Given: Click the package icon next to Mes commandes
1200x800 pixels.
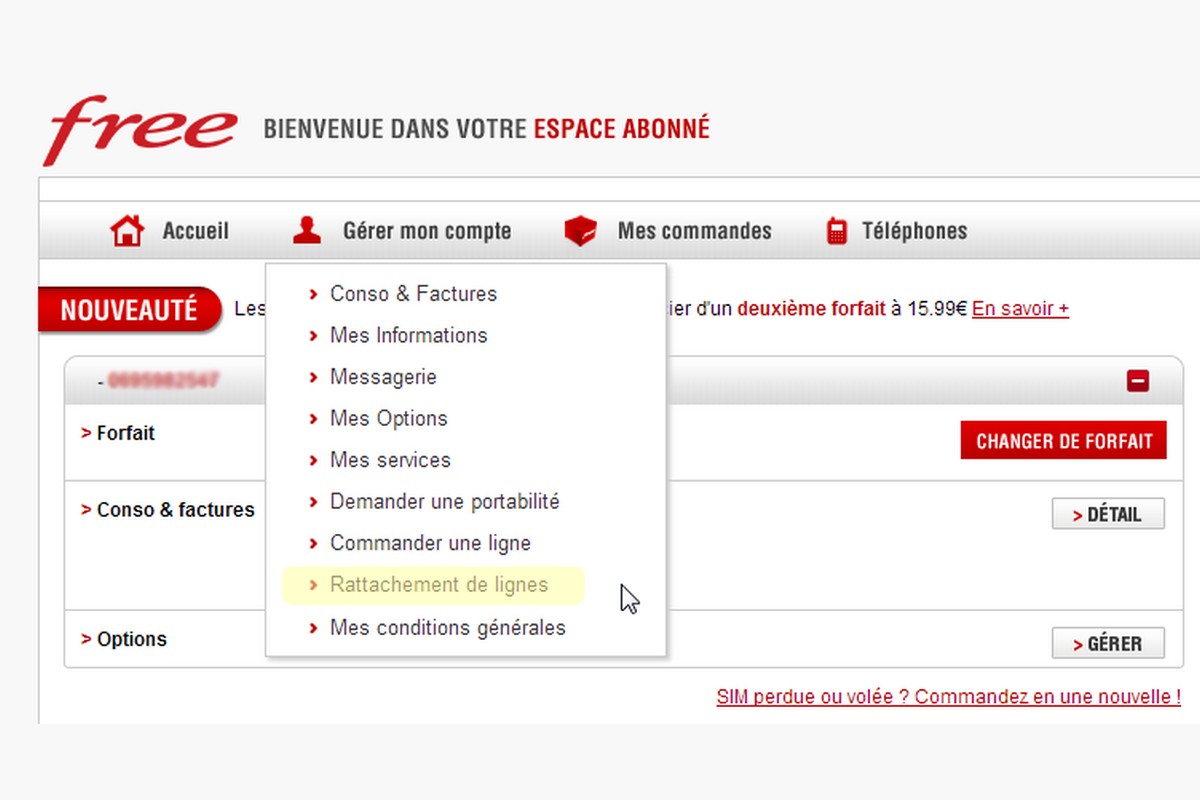Looking at the screenshot, I should point(581,230).
